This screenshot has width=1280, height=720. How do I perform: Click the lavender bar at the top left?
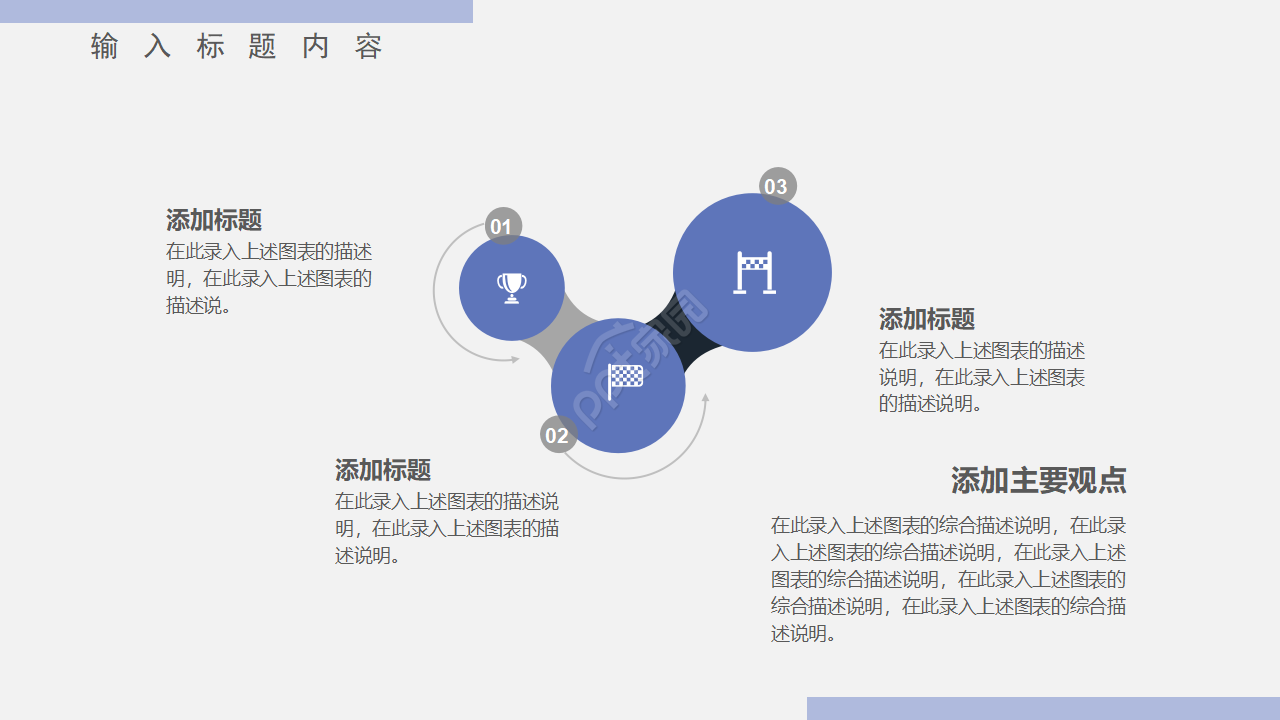pos(236,11)
